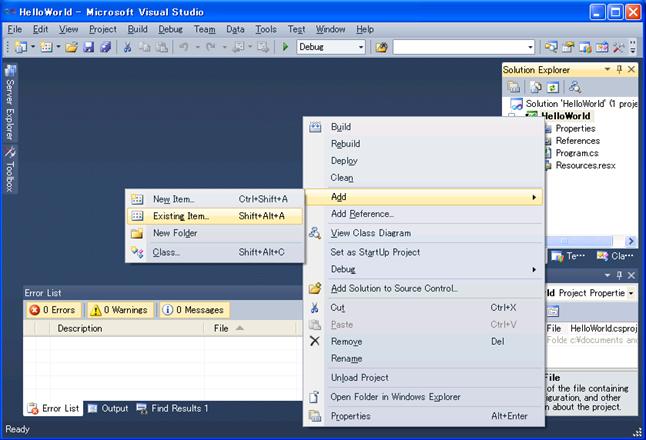Viewport: 646px width, 440px height.
Task: Select Open Folder in Windows Explorer
Action: (424, 397)
